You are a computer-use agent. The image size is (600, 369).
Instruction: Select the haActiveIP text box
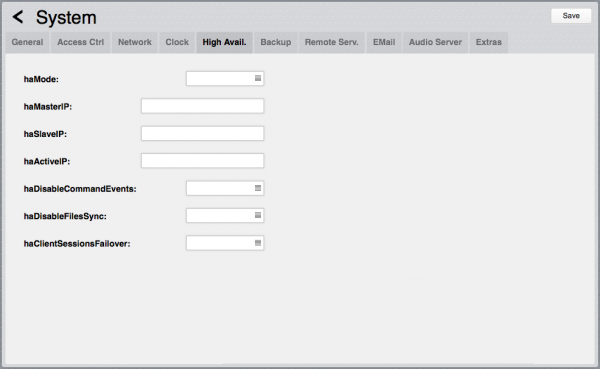(x=202, y=161)
